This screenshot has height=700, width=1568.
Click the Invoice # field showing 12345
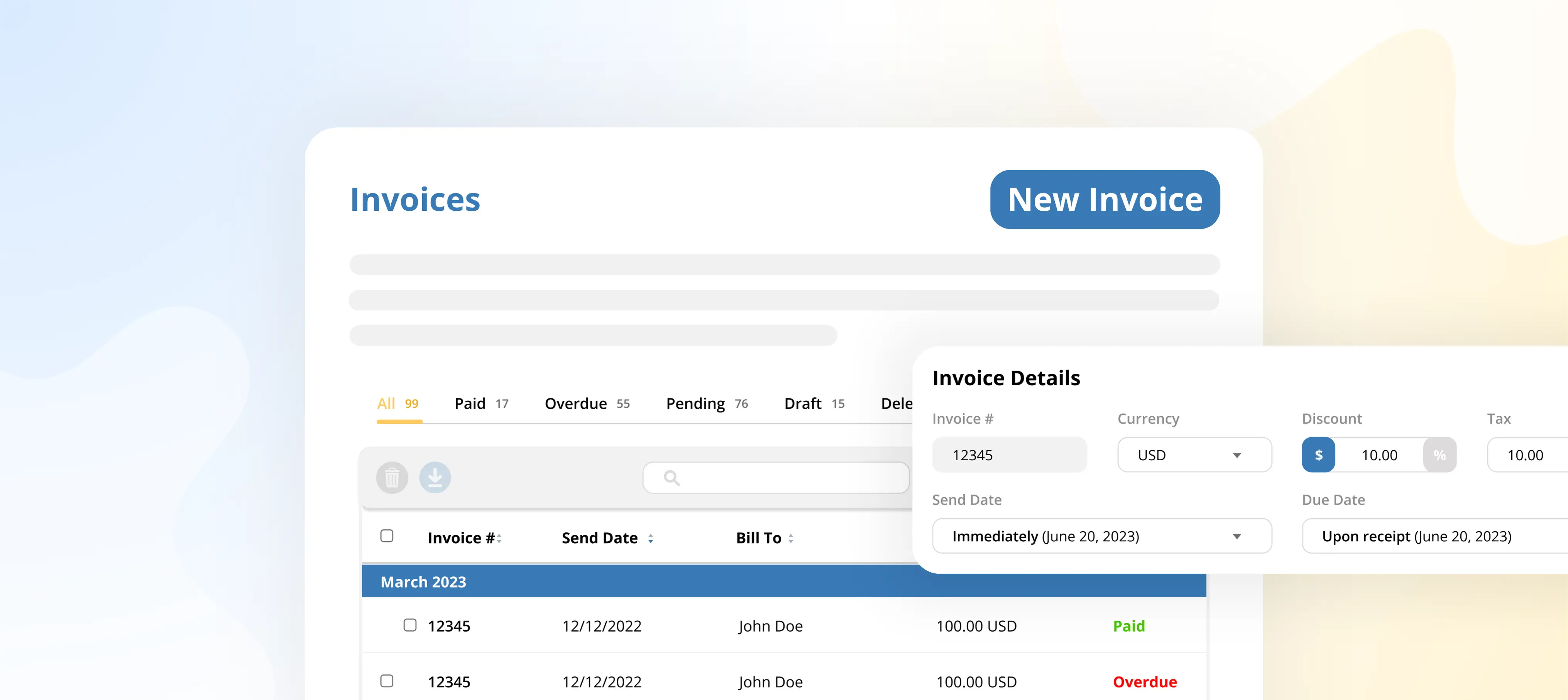tap(1009, 454)
